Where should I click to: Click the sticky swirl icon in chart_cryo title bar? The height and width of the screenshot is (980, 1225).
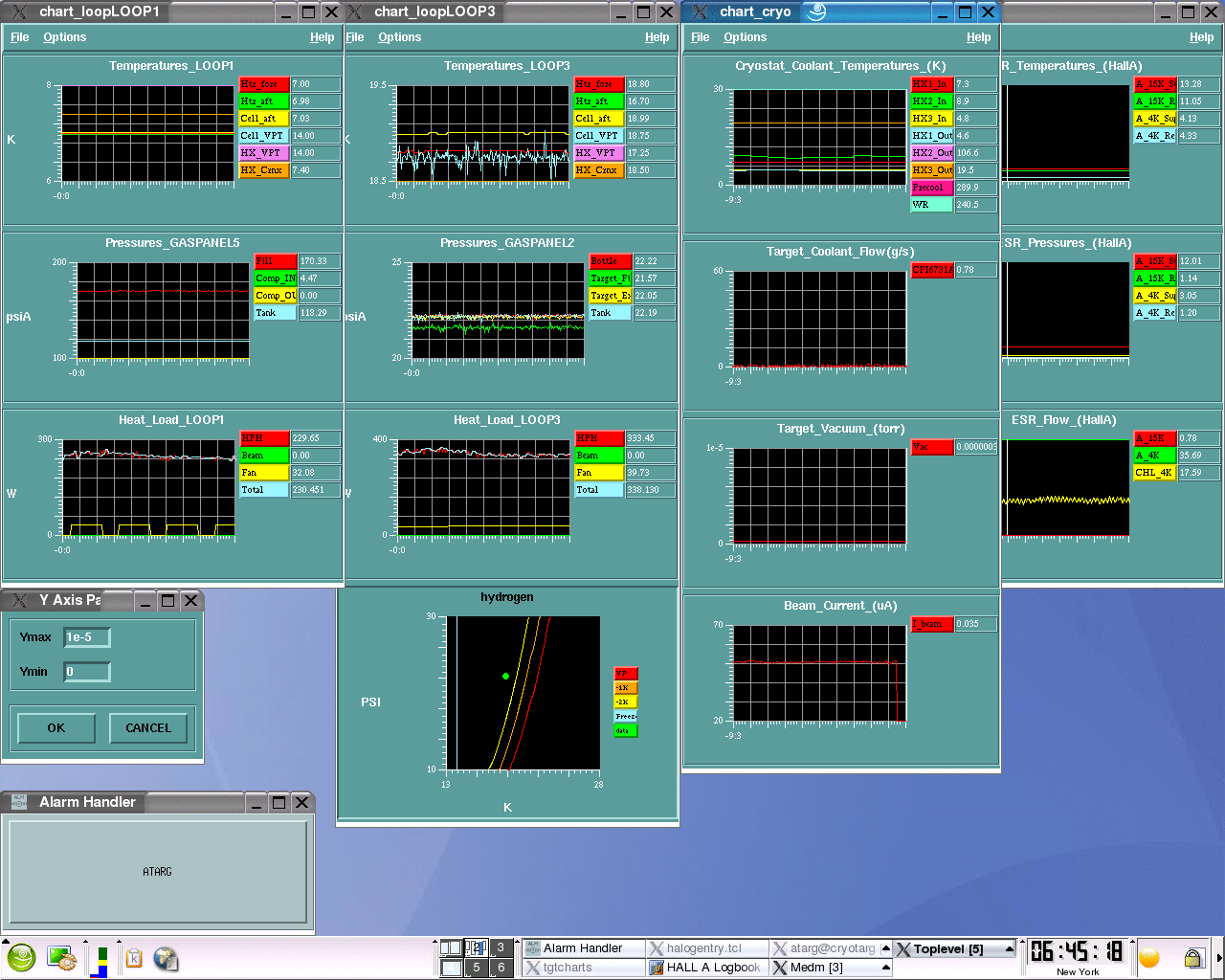(x=815, y=11)
